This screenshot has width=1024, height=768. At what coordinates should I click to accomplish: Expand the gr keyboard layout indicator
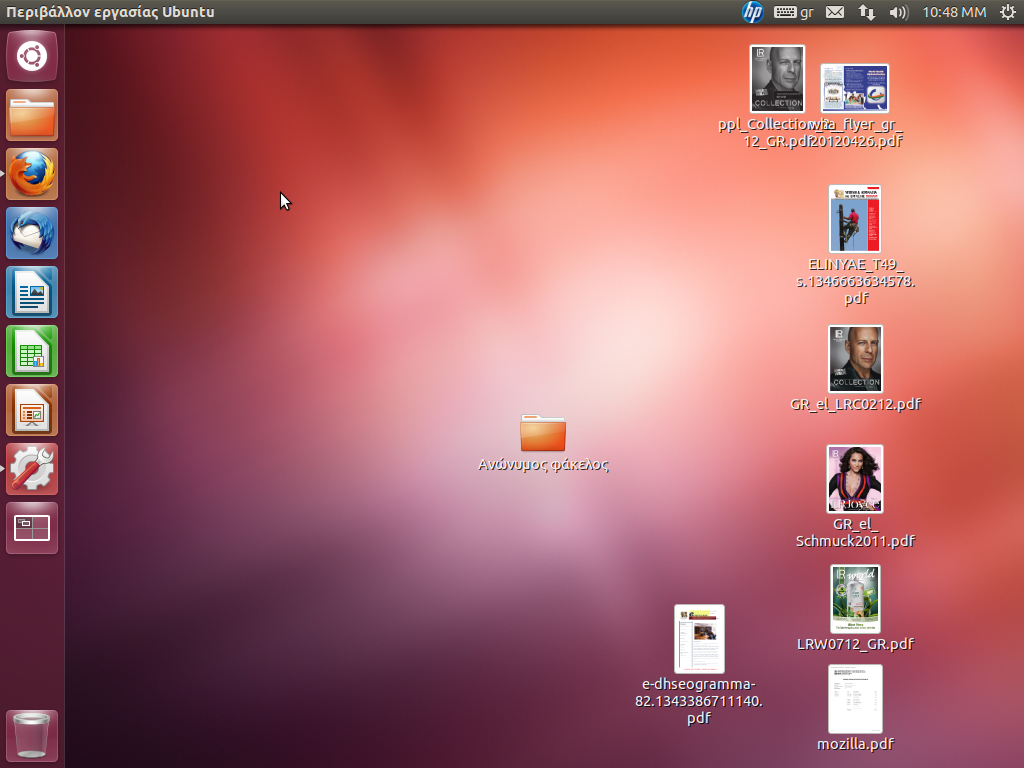[794, 12]
